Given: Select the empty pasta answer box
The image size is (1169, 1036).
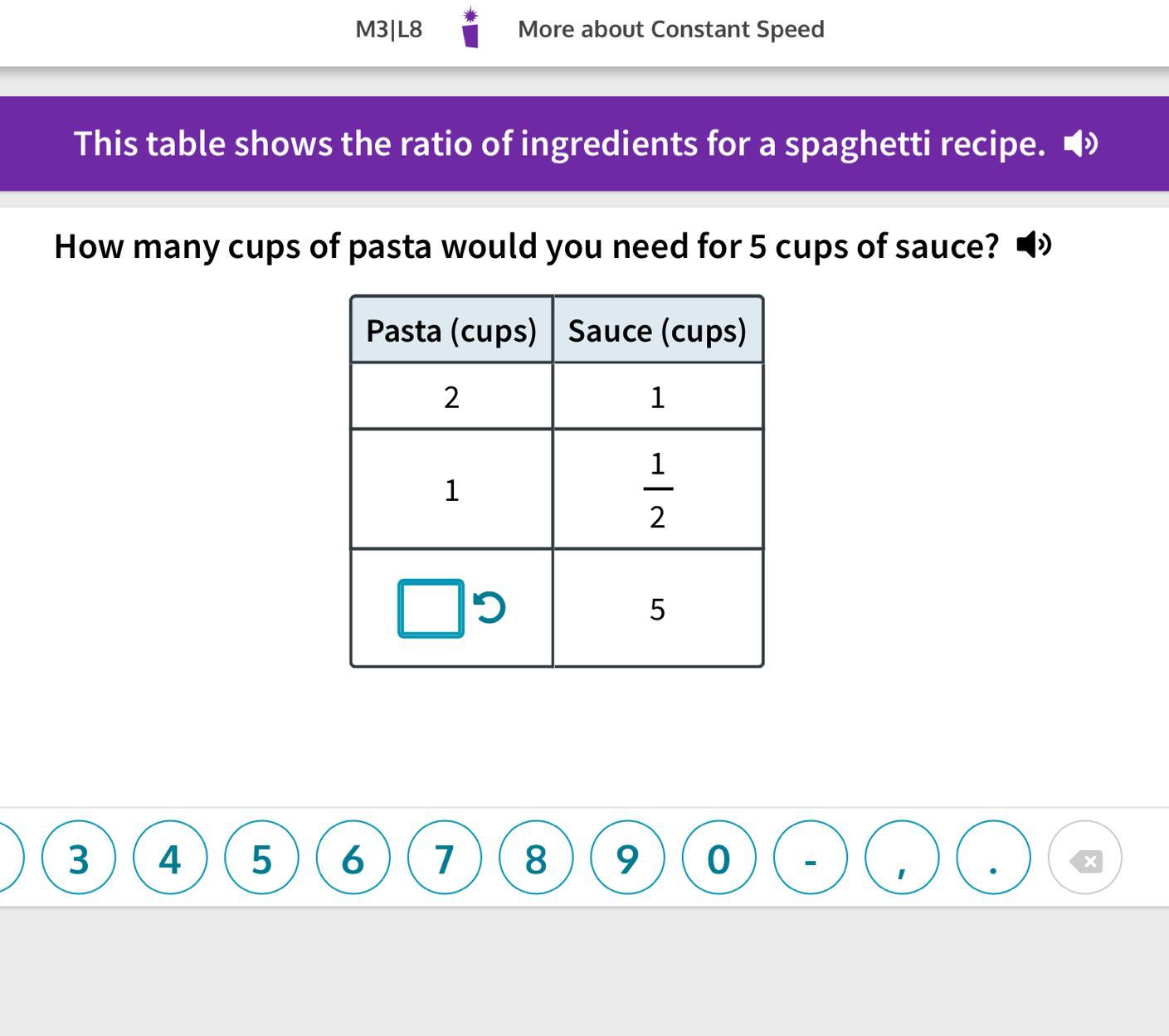Looking at the screenshot, I should [x=431, y=608].
